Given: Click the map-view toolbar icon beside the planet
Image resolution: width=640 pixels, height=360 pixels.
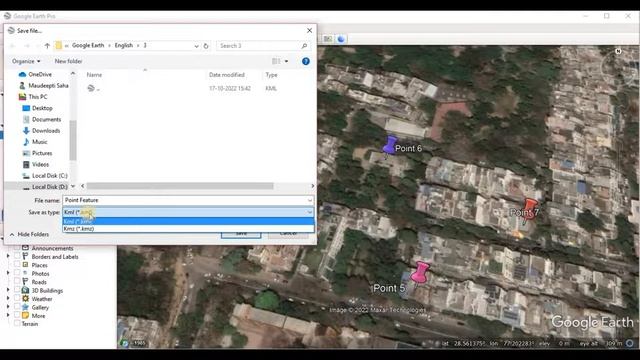Looking at the screenshot, I should click(328, 39).
